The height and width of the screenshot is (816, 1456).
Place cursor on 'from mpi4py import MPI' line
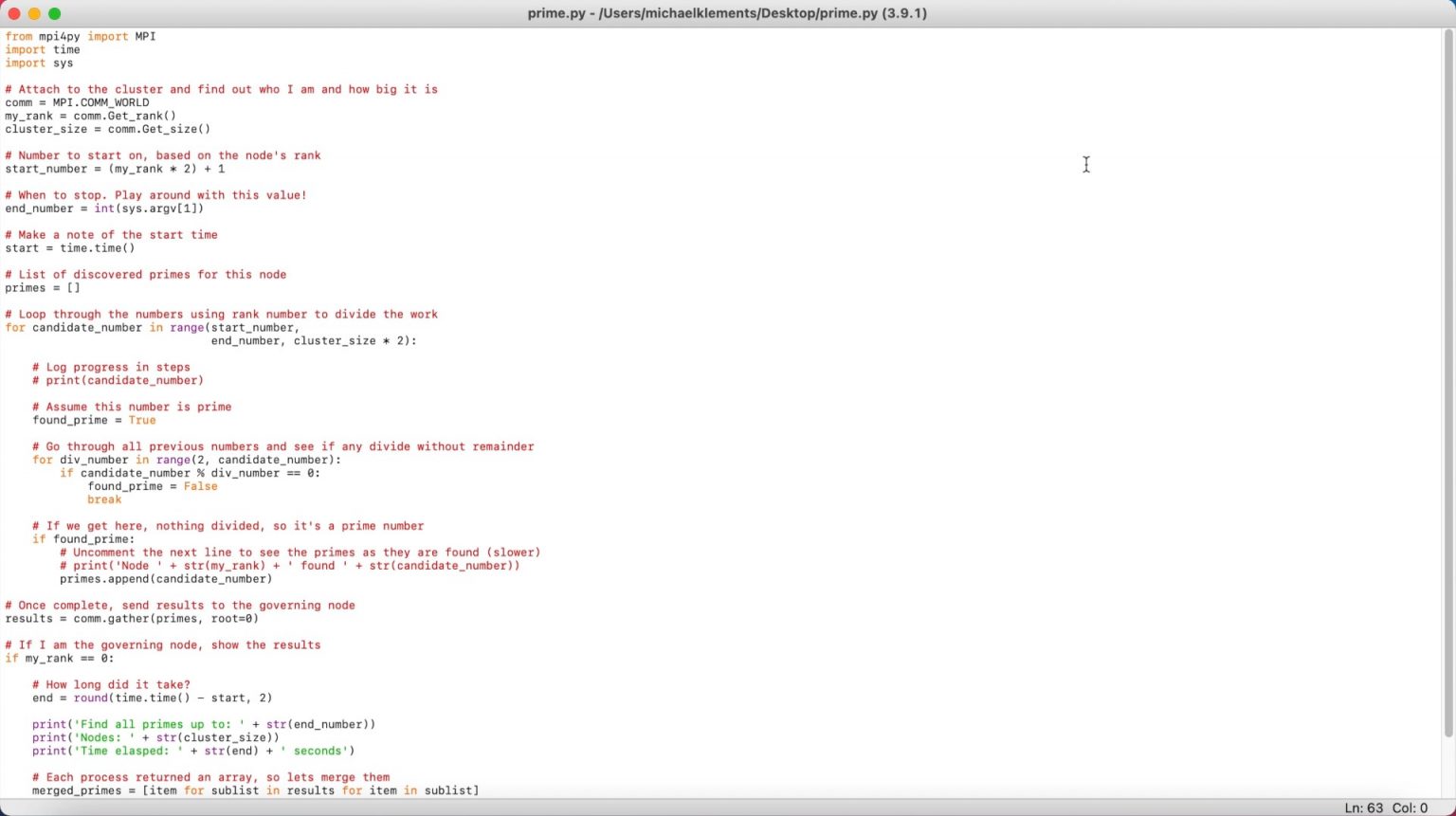[81, 37]
